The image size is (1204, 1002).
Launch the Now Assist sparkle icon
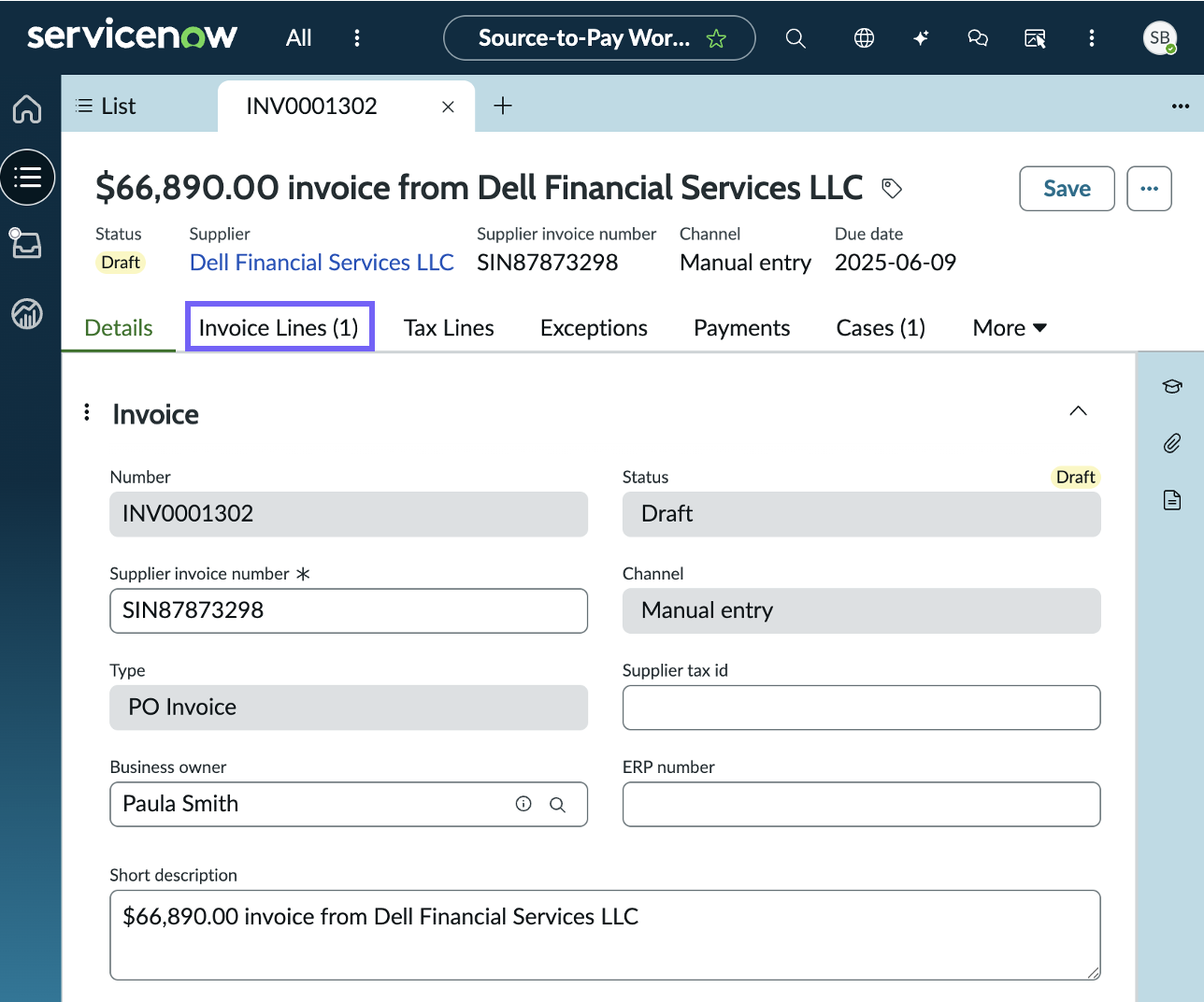921,38
